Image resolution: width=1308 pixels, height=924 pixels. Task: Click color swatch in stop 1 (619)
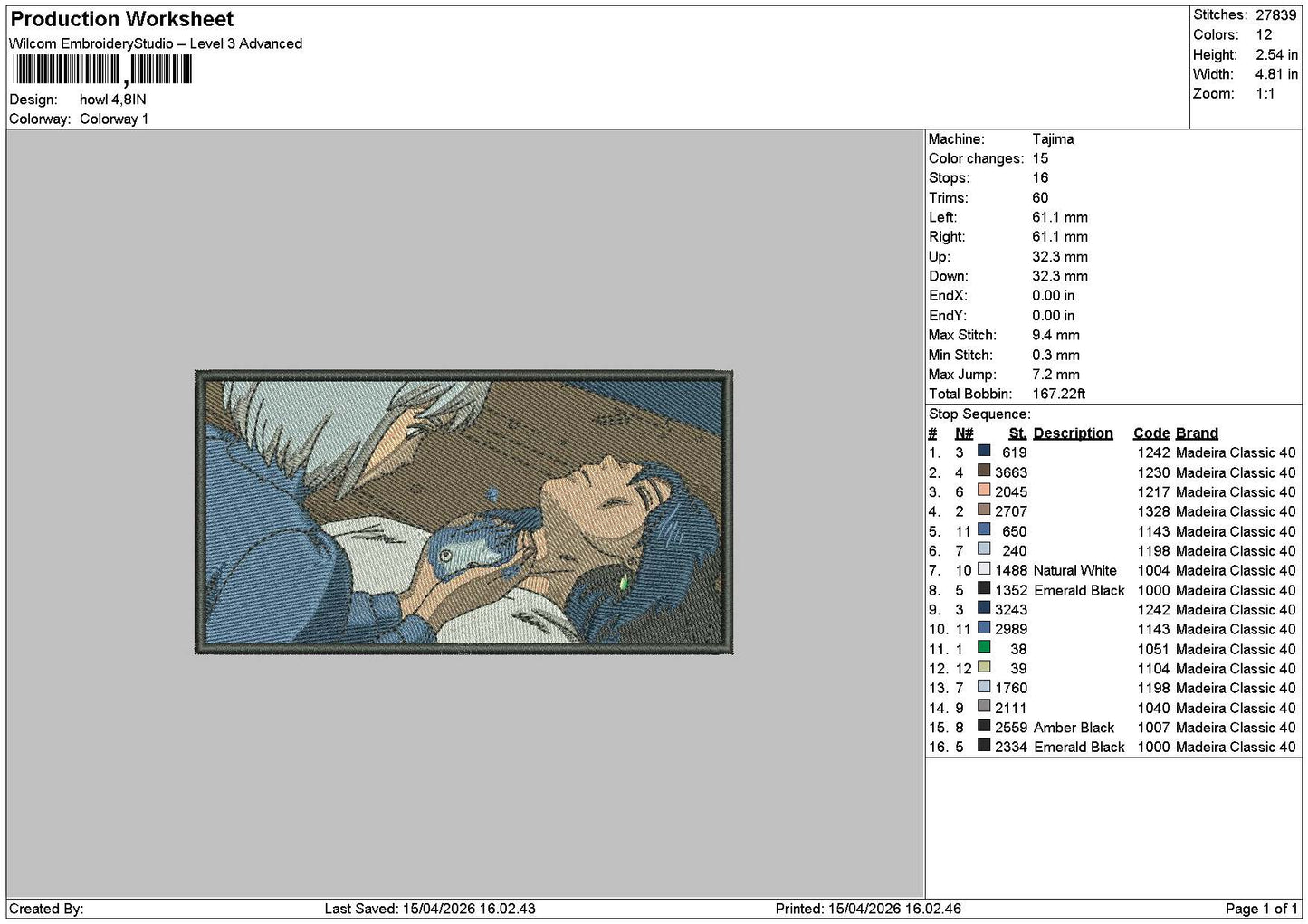[x=984, y=452]
